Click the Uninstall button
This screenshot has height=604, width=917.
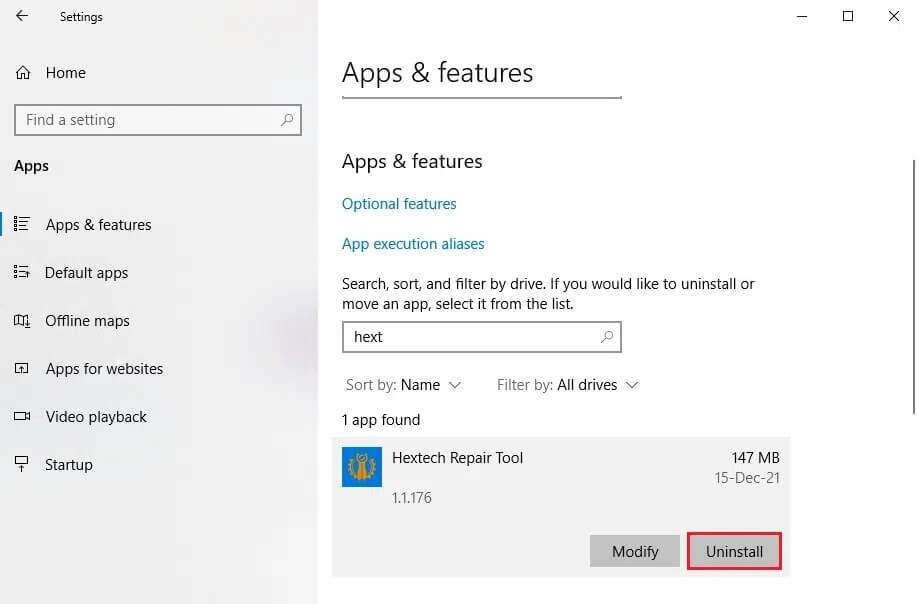[734, 551]
